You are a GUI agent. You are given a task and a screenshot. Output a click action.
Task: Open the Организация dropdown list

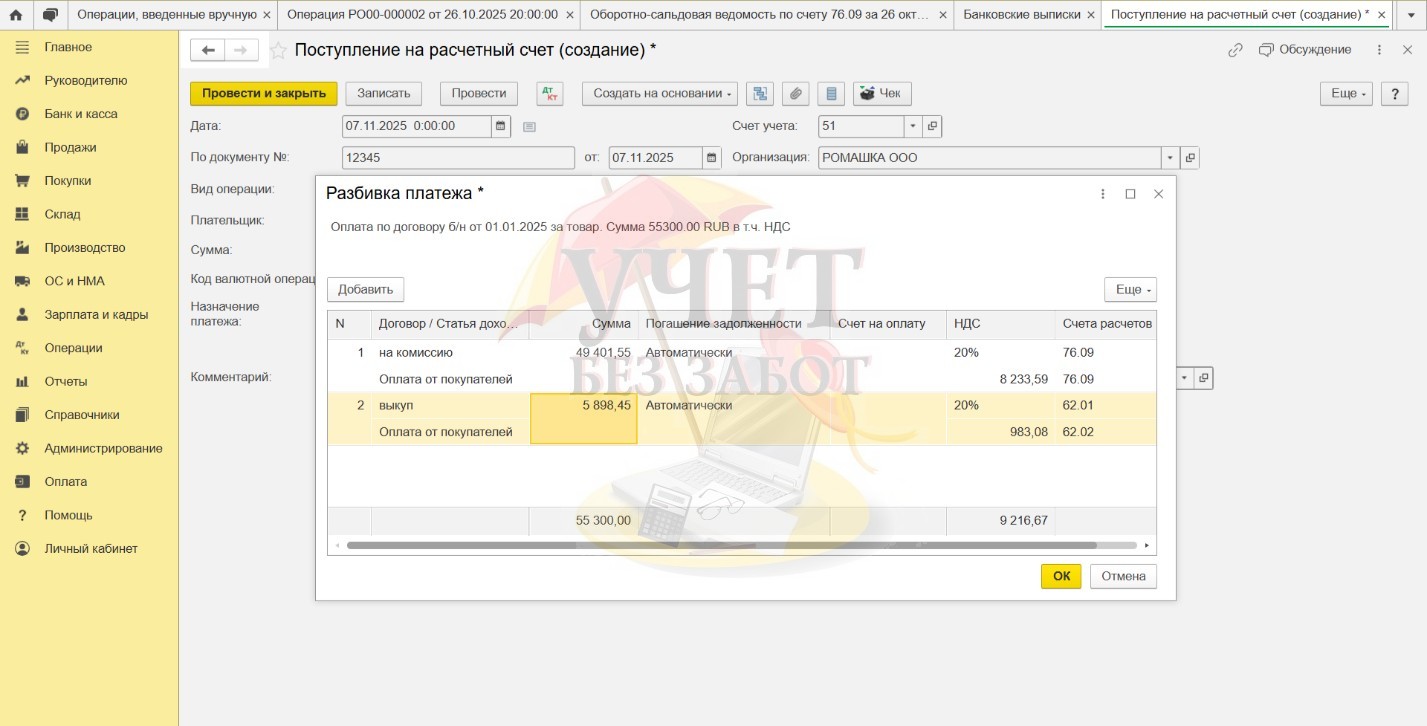[x=1170, y=158]
